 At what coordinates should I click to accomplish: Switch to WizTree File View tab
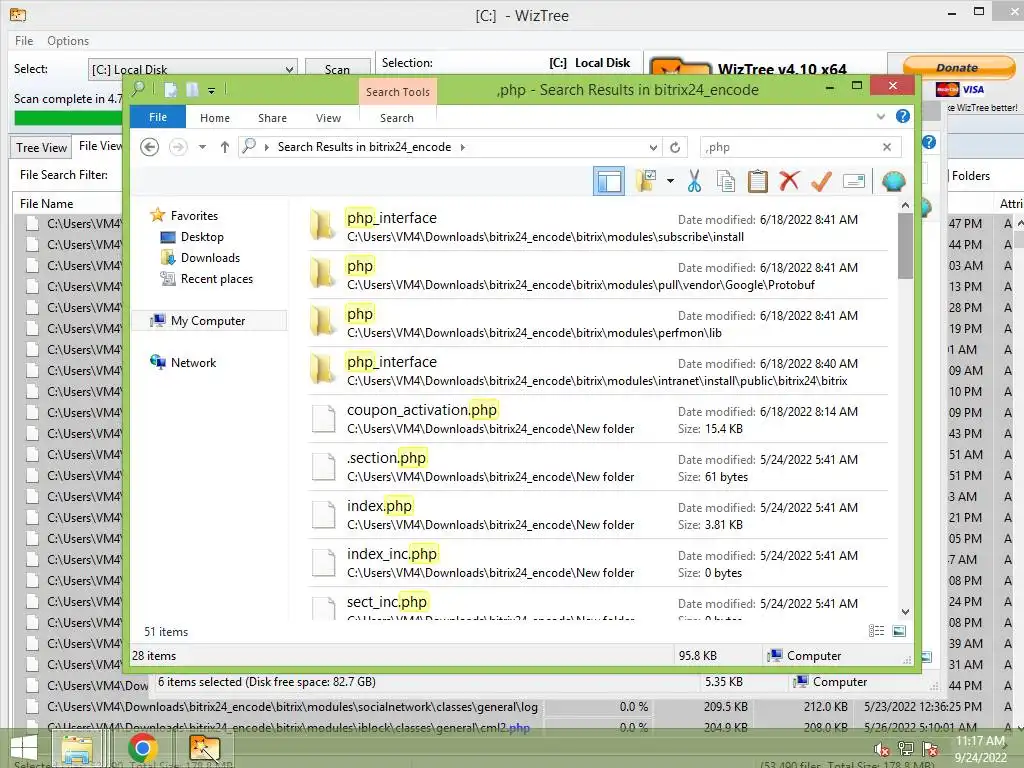(99, 146)
